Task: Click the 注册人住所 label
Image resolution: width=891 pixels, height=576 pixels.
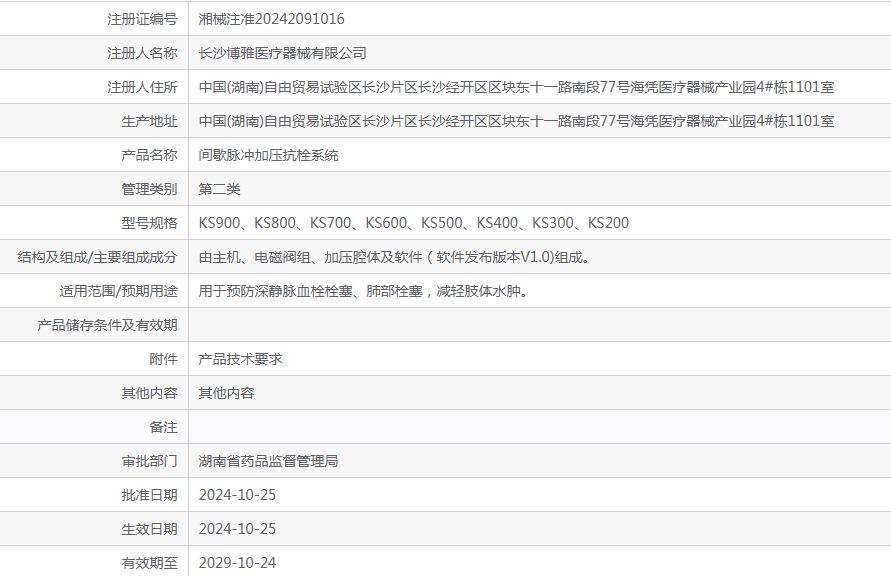Action: point(142,87)
